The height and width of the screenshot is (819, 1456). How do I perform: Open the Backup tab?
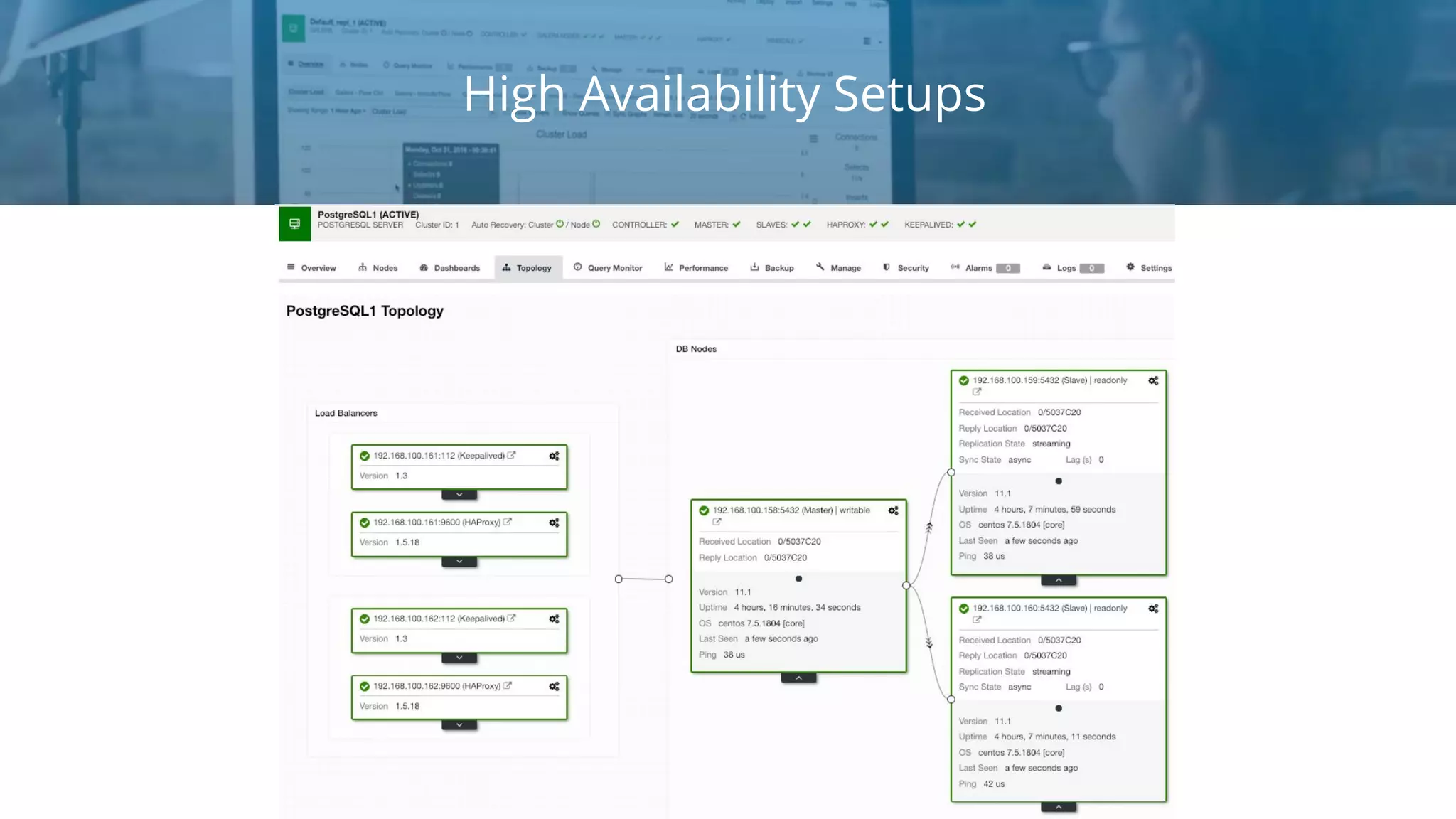pos(771,268)
